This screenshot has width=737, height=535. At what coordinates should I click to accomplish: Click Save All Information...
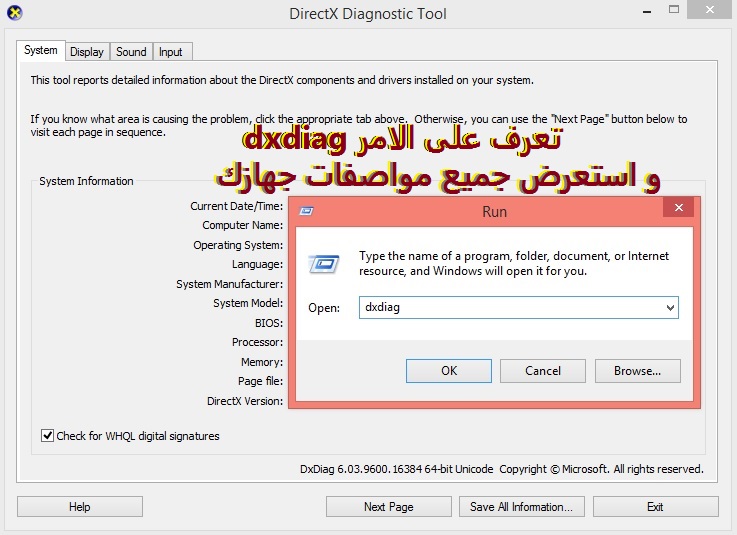point(522,507)
